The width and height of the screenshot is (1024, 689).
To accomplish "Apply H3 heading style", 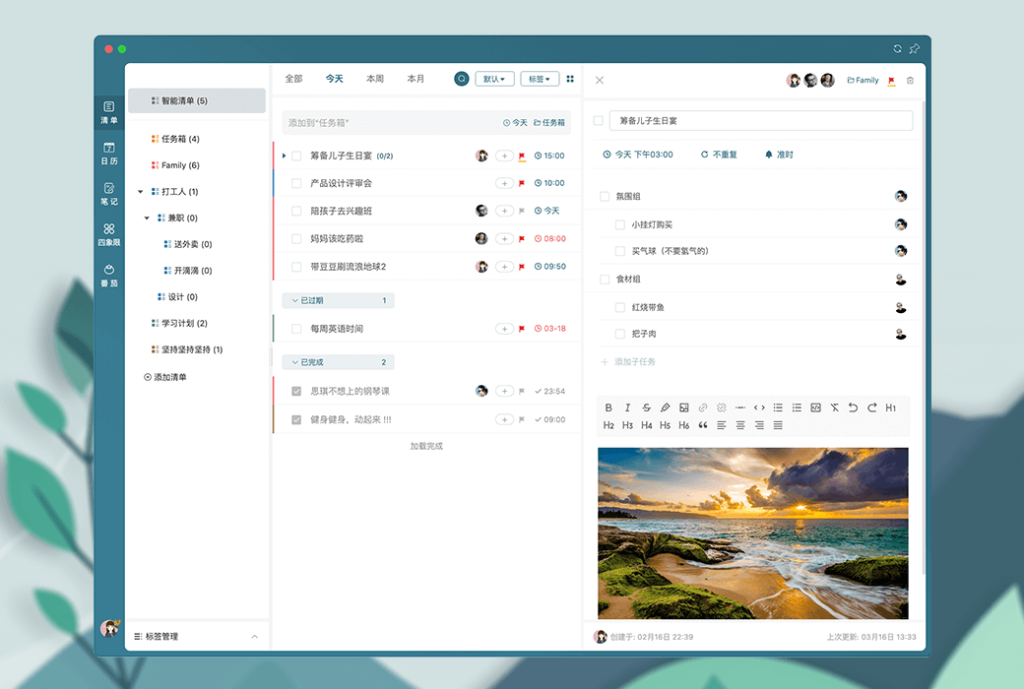I will pos(627,425).
